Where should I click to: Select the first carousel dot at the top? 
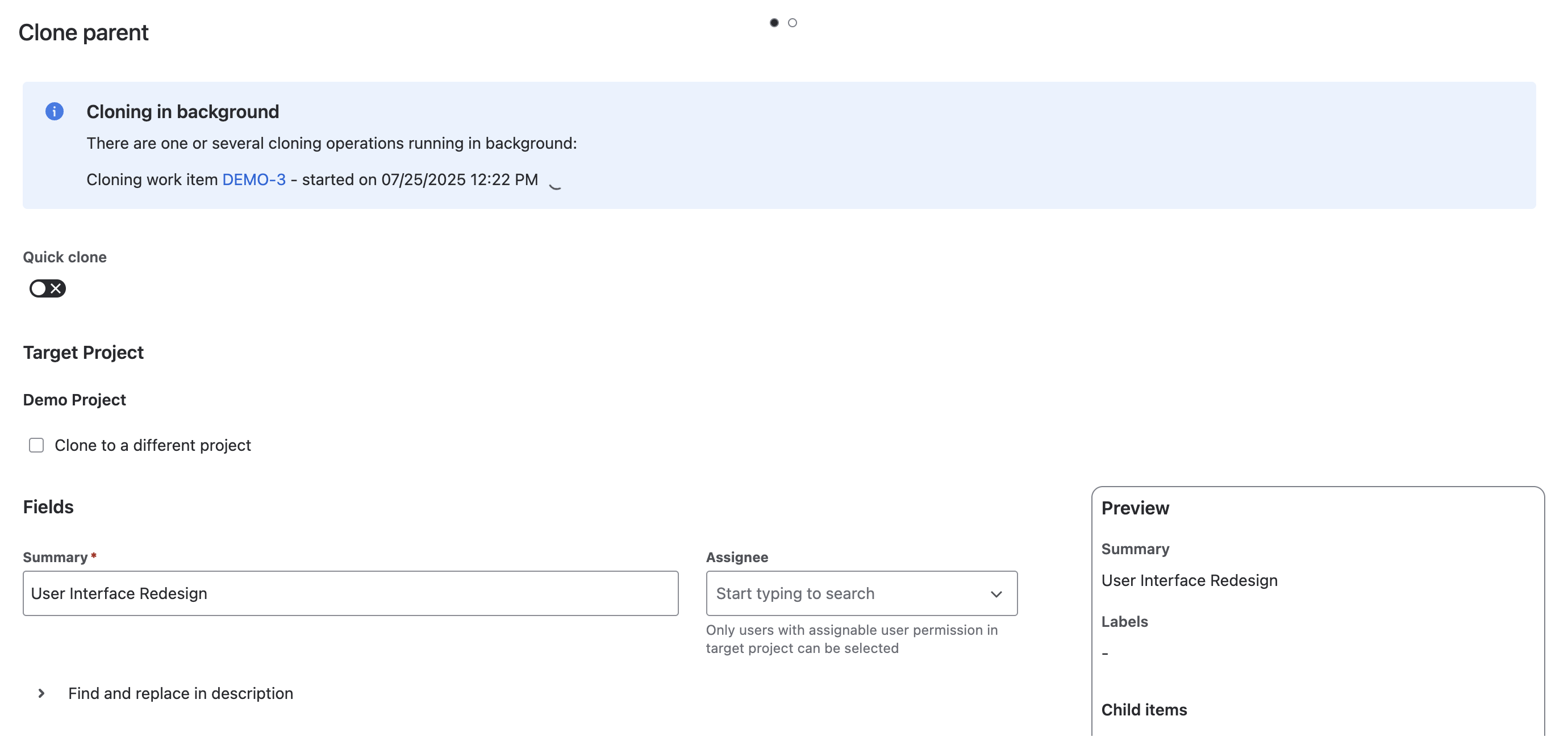[x=774, y=22]
